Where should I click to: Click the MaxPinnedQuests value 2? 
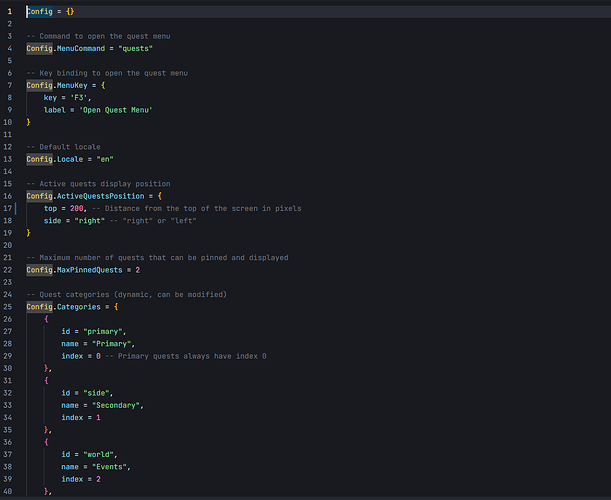[x=138, y=270]
